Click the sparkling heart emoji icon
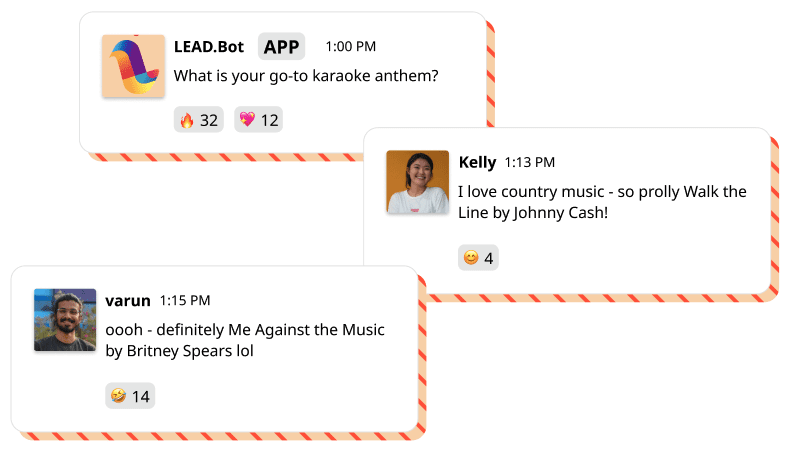The image size is (790, 451). [246, 120]
